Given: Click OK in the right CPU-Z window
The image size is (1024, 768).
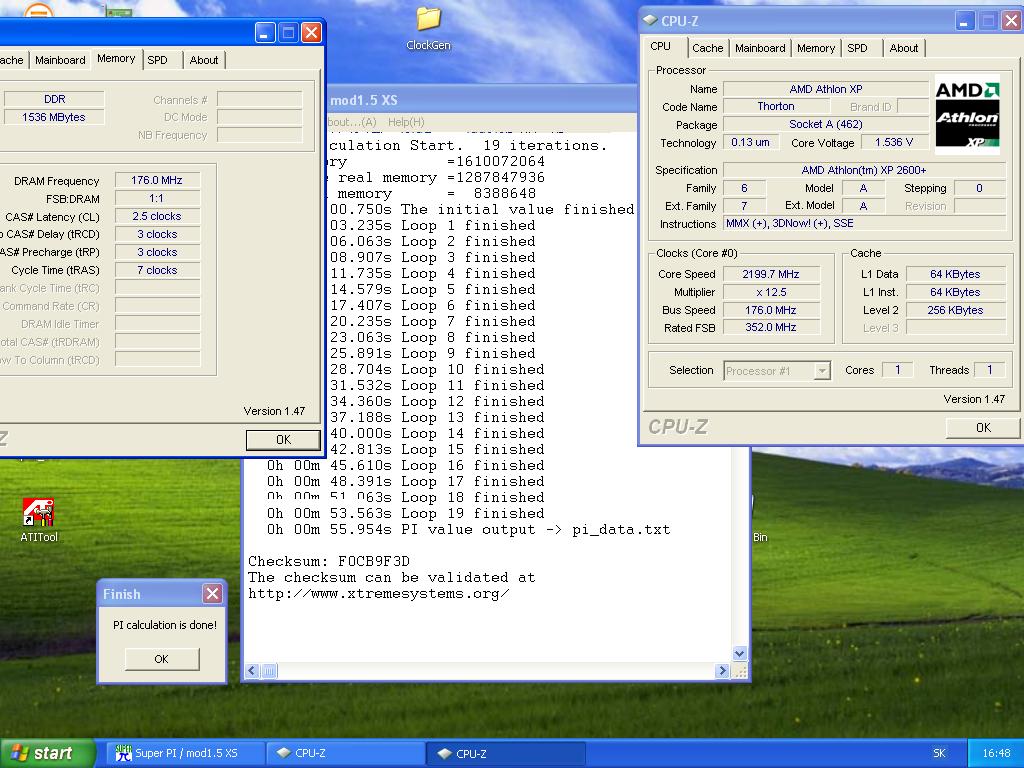Looking at the screenshot, I should pyautogui.click(x=982, y=427).
